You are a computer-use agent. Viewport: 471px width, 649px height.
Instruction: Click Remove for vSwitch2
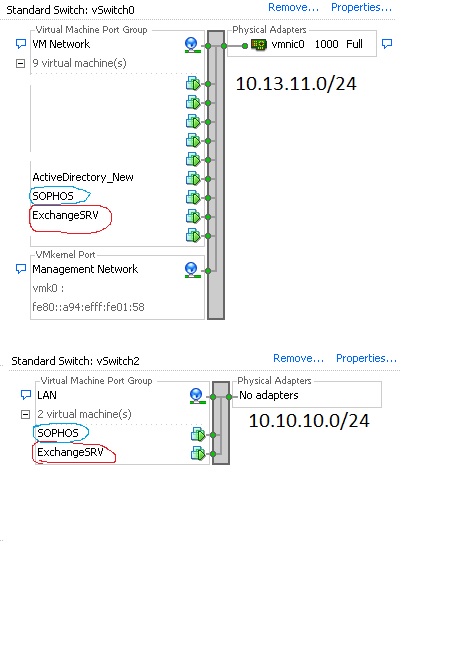(x=298, y=358)
